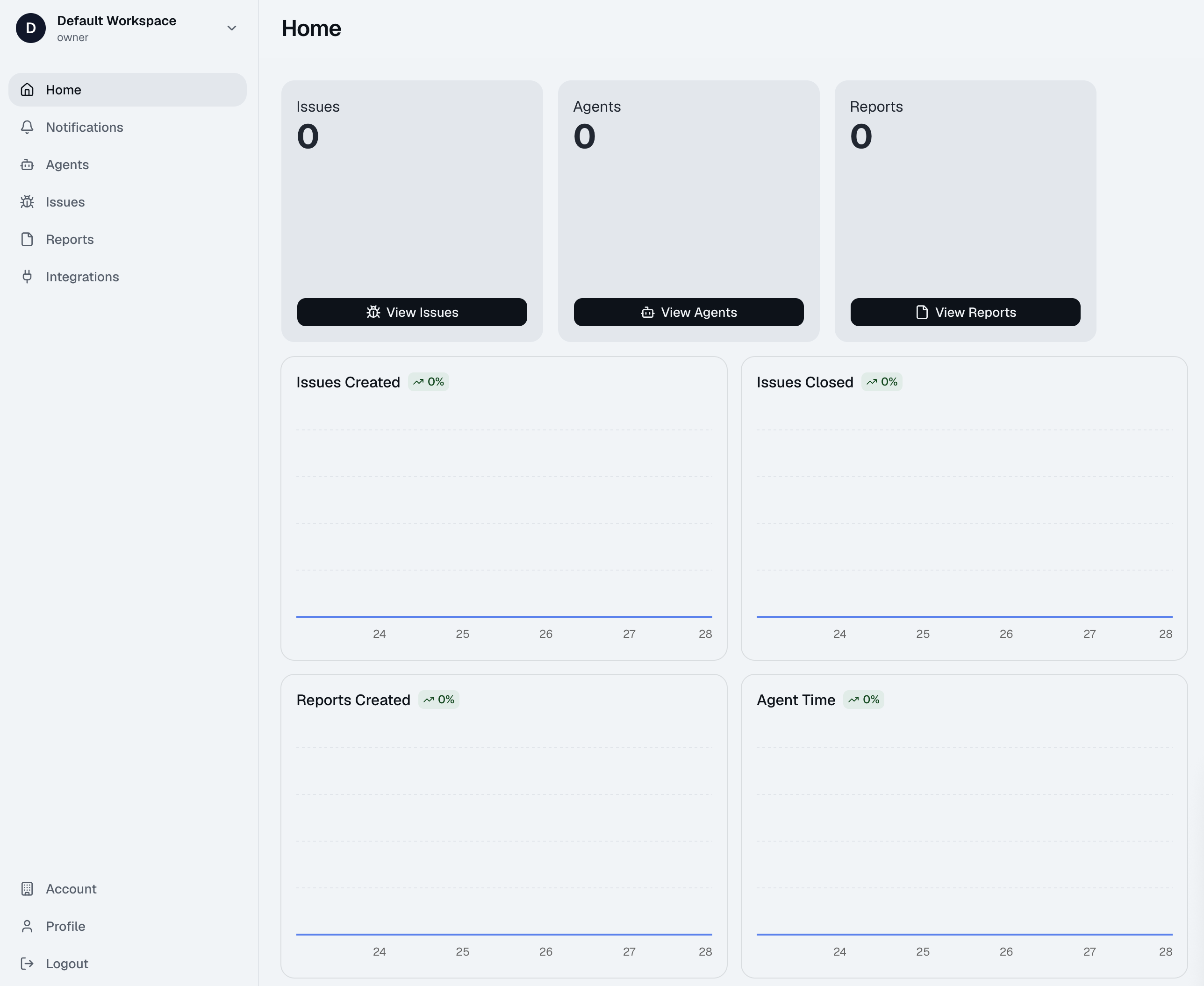Image resolution: width=1204 pixels, height=986 pixels.
Task: Open the Profile link
Action: point(128,926)
